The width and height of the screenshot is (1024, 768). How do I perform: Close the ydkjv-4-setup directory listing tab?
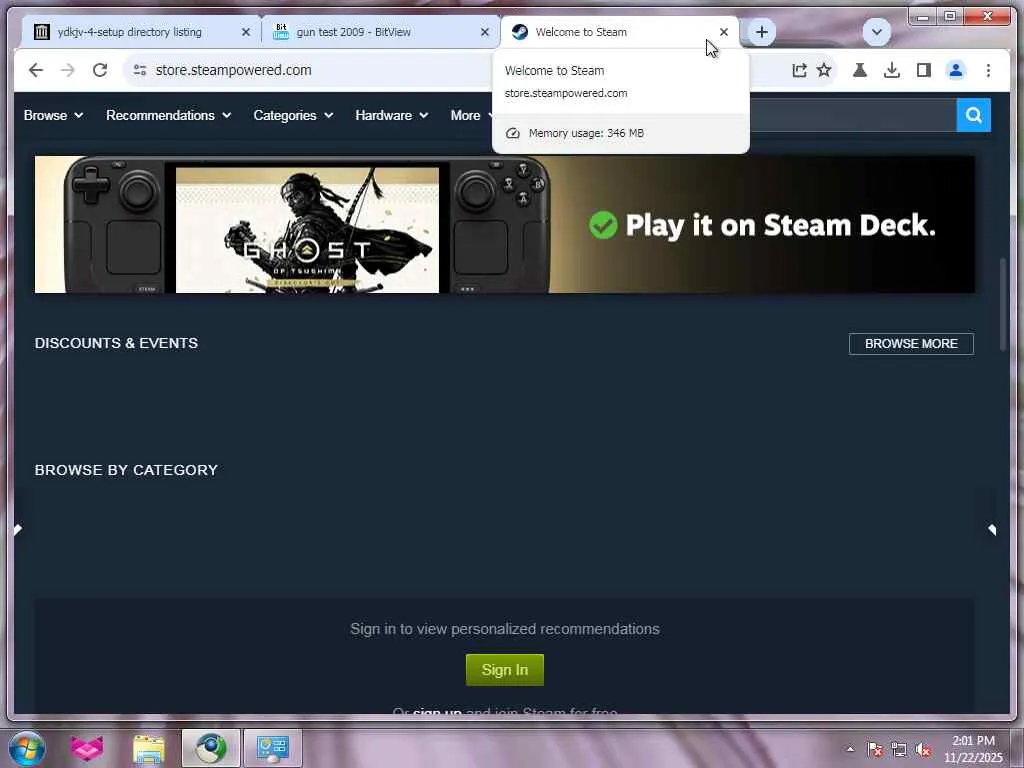[246, 32]
